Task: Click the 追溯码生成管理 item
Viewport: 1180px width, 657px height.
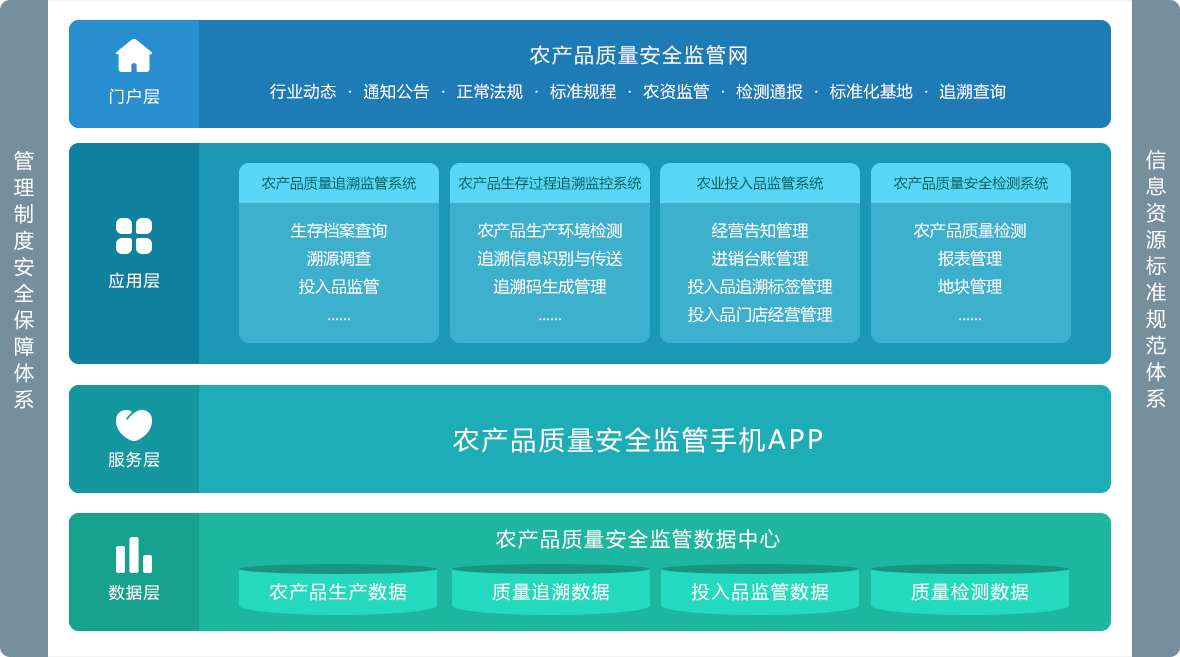Action: [549, 286]
